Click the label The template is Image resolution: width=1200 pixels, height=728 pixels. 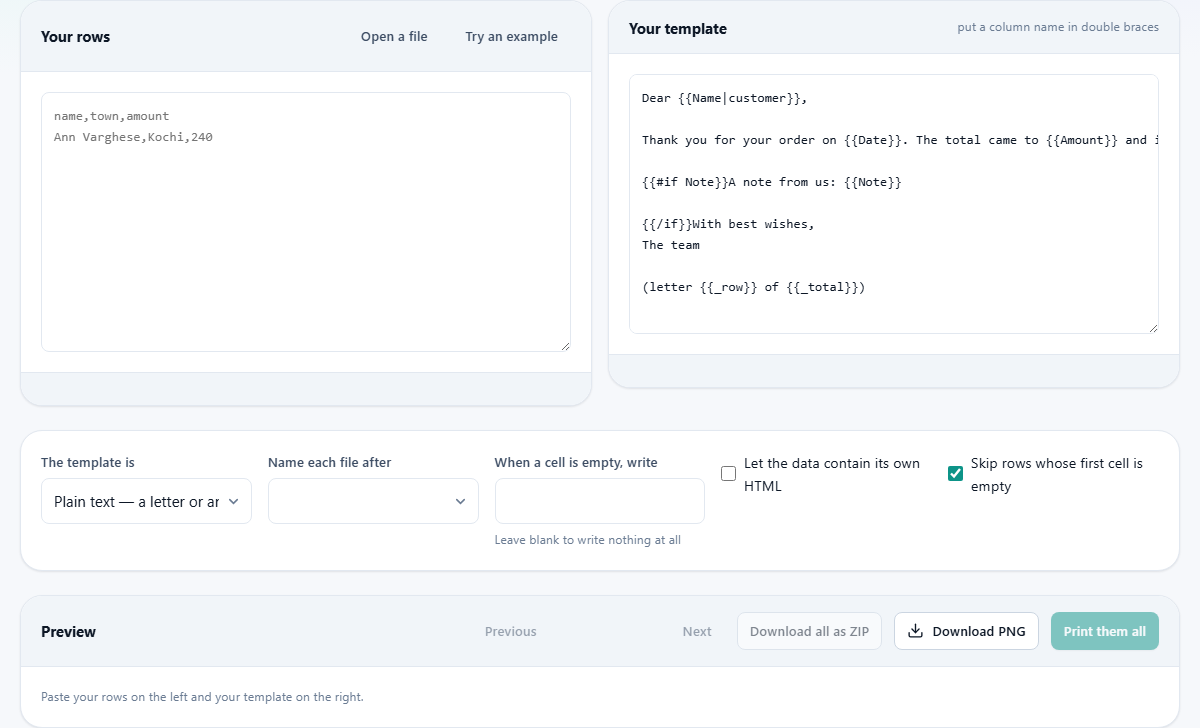(x=88, y=463)
